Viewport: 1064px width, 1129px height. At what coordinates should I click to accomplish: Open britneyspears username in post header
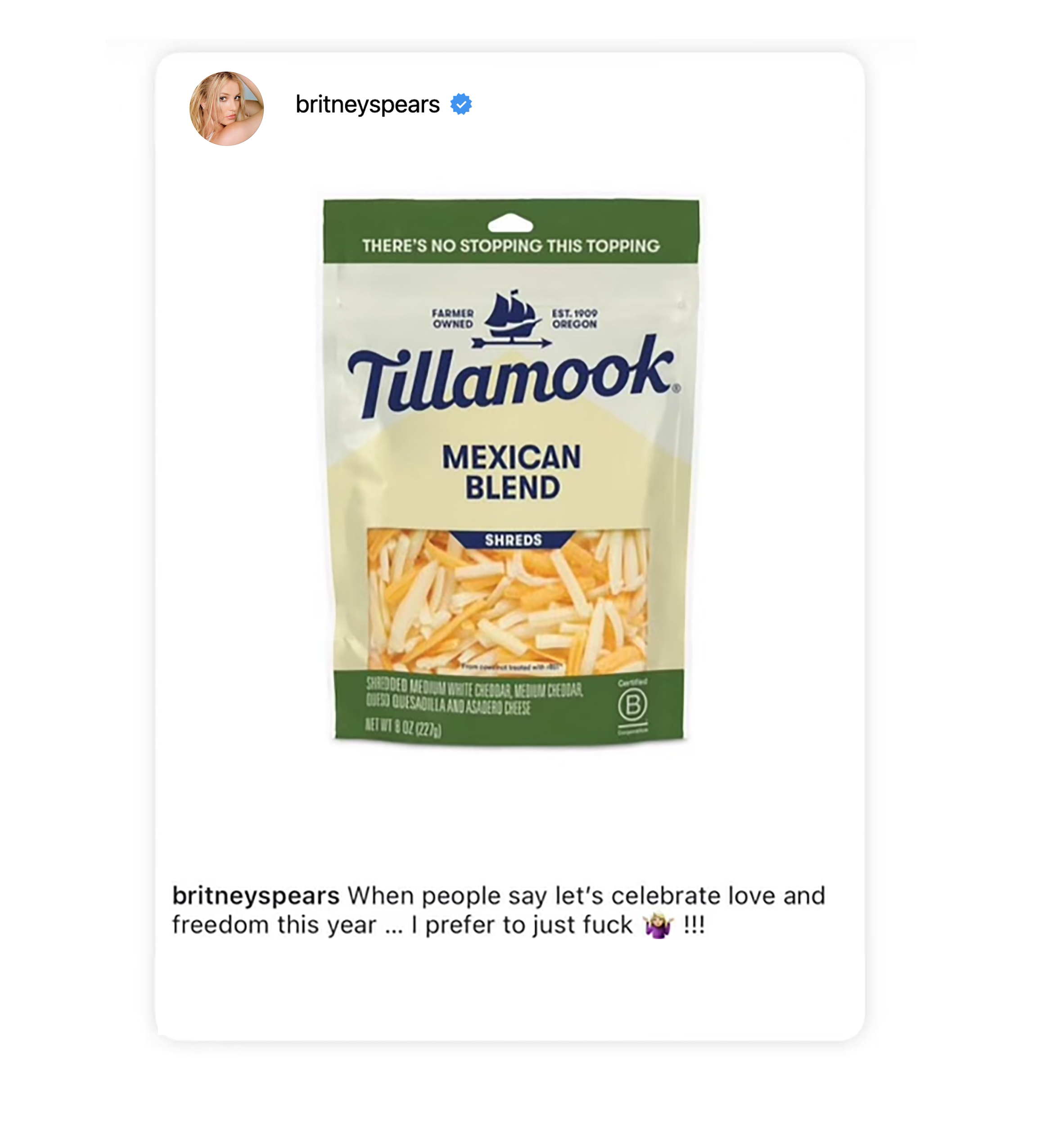(368, 104)
